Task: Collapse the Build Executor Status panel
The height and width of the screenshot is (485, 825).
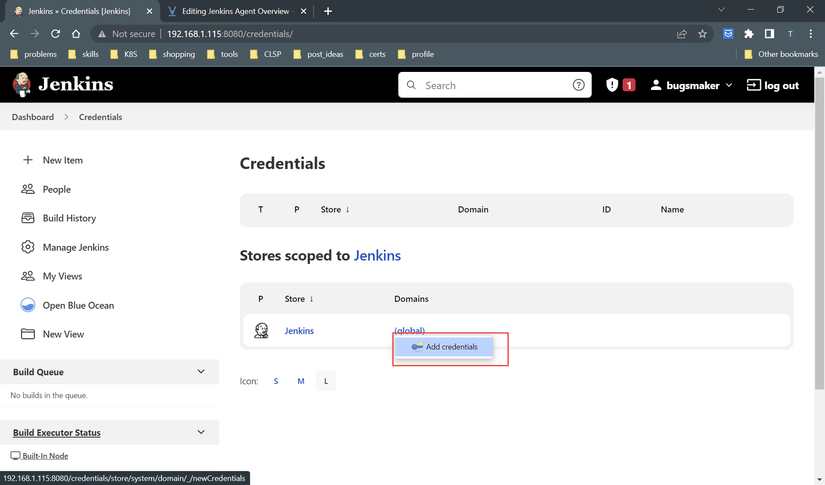Action: click(201, 433)
